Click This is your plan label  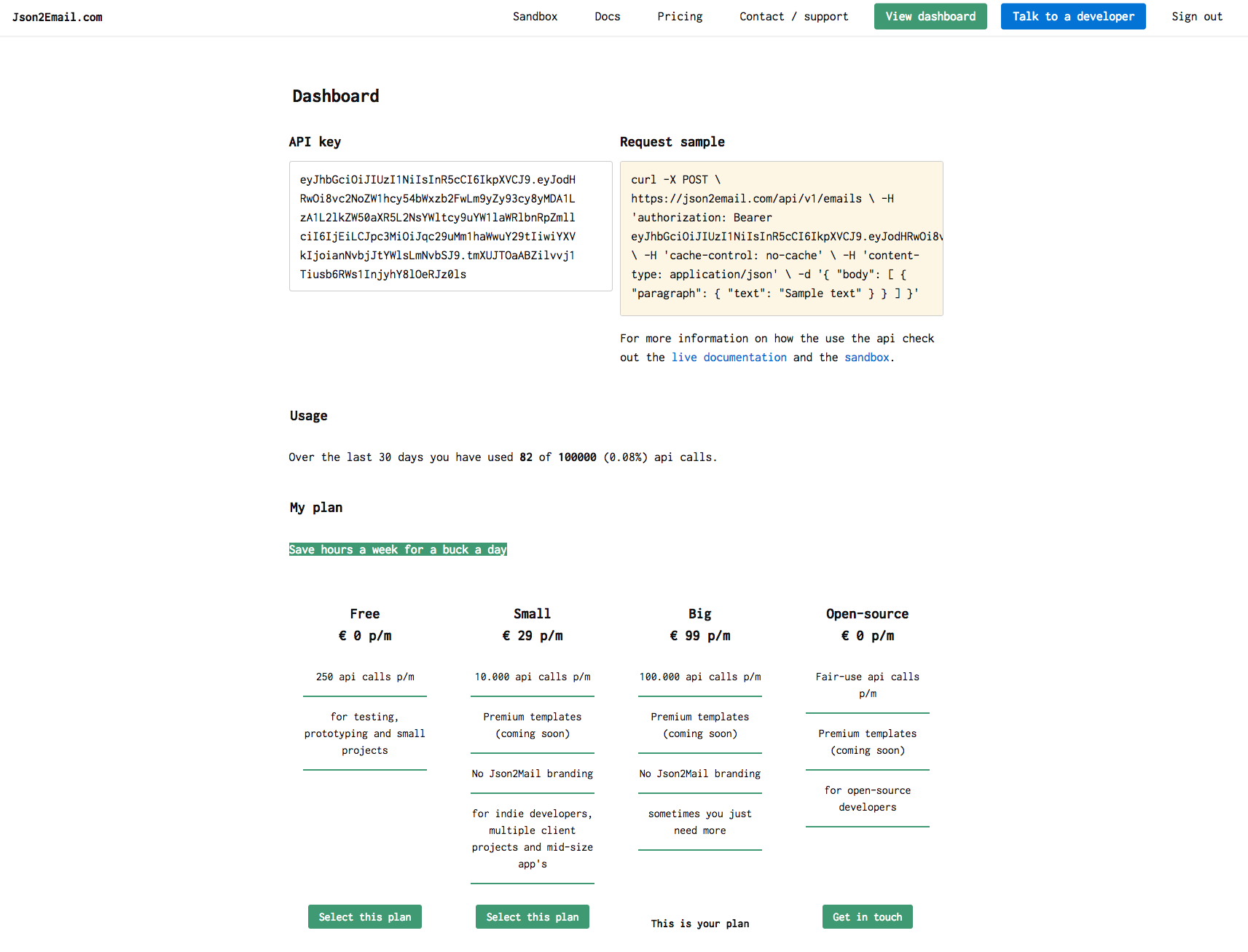(699, 923)
